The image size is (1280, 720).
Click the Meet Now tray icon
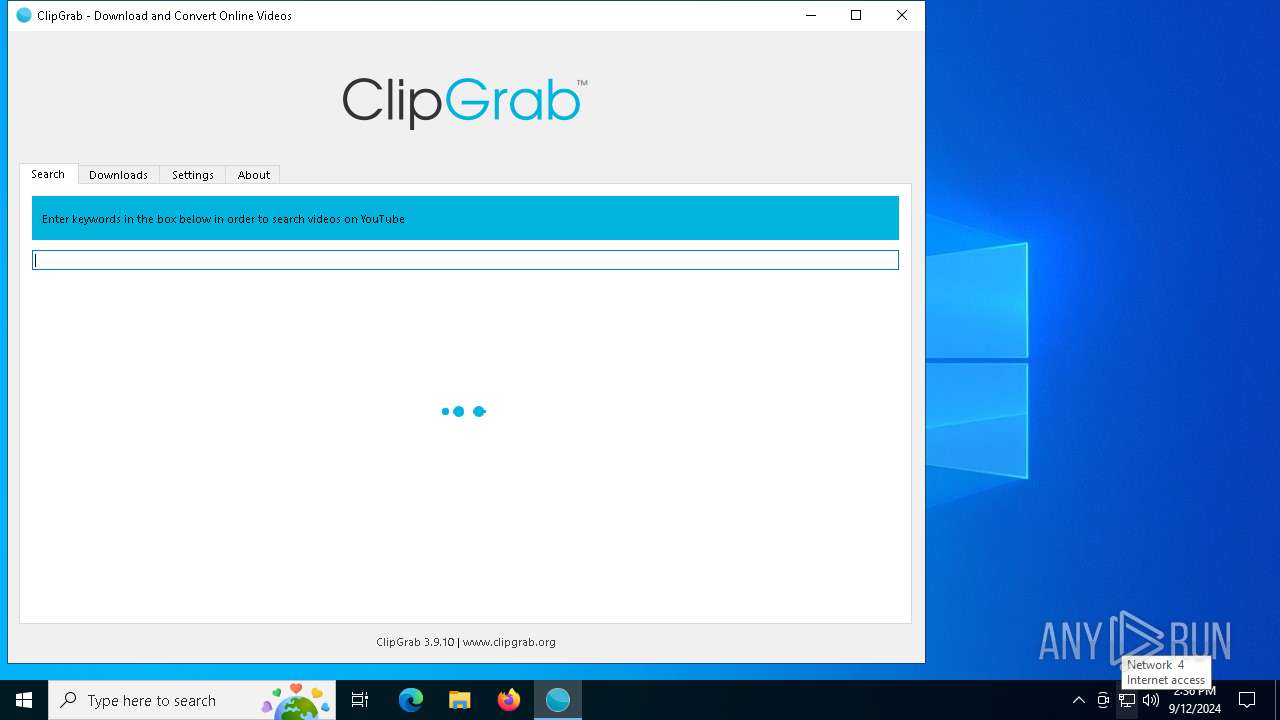pos(1103,700)
